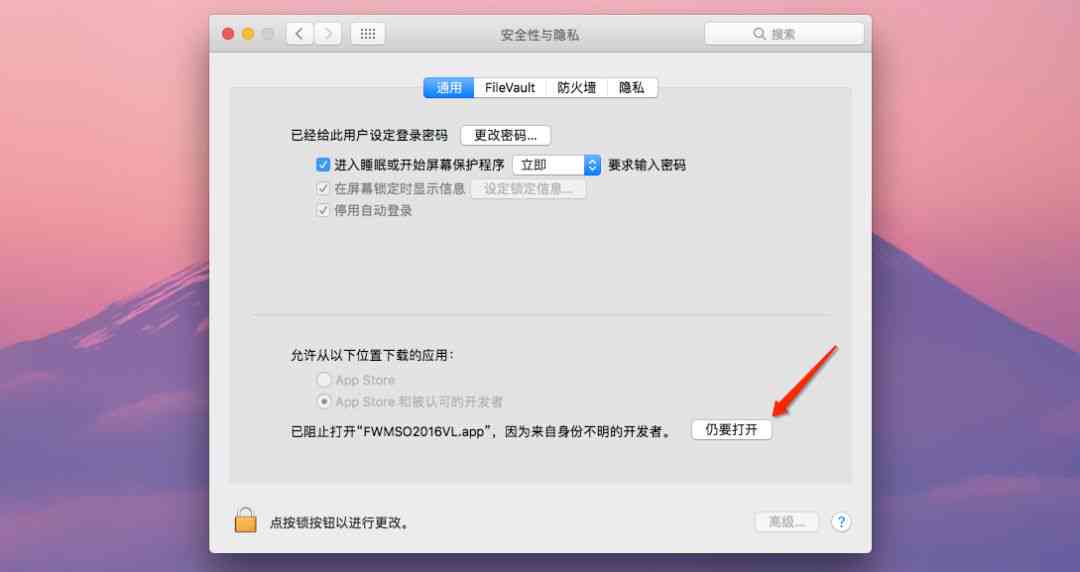The image size is (1080, 572).
Task: Click the 仍要打开 button
Action: [731, 429]
